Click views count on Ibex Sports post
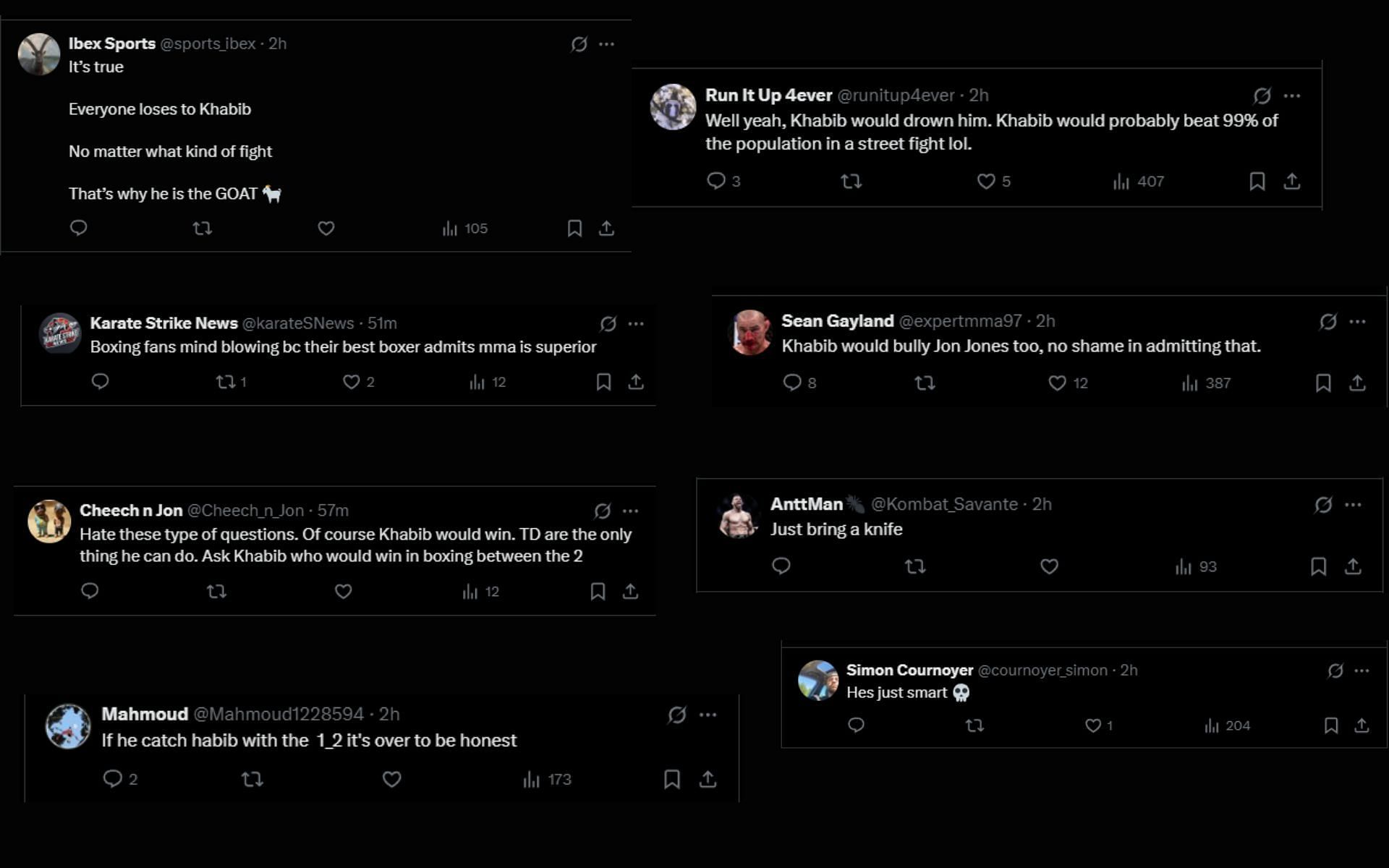The width and height of the screenshot is (1389, 868). coord(464,229)
